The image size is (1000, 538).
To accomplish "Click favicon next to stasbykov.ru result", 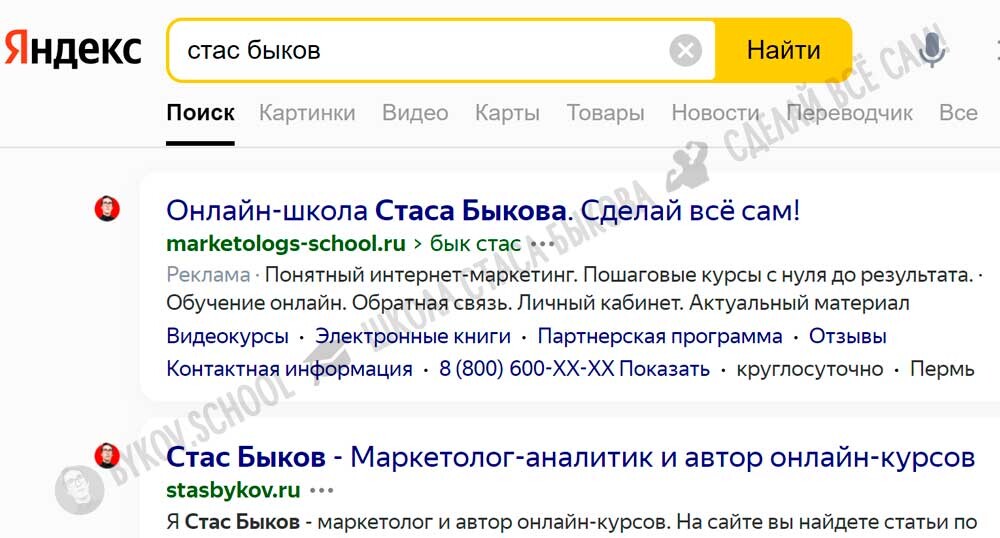I will tap(107, 455).
